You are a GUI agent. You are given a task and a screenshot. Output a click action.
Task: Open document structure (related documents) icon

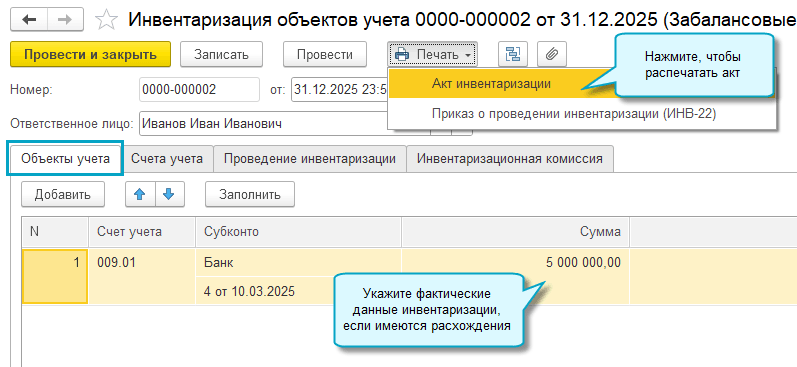tap(513, 54)
